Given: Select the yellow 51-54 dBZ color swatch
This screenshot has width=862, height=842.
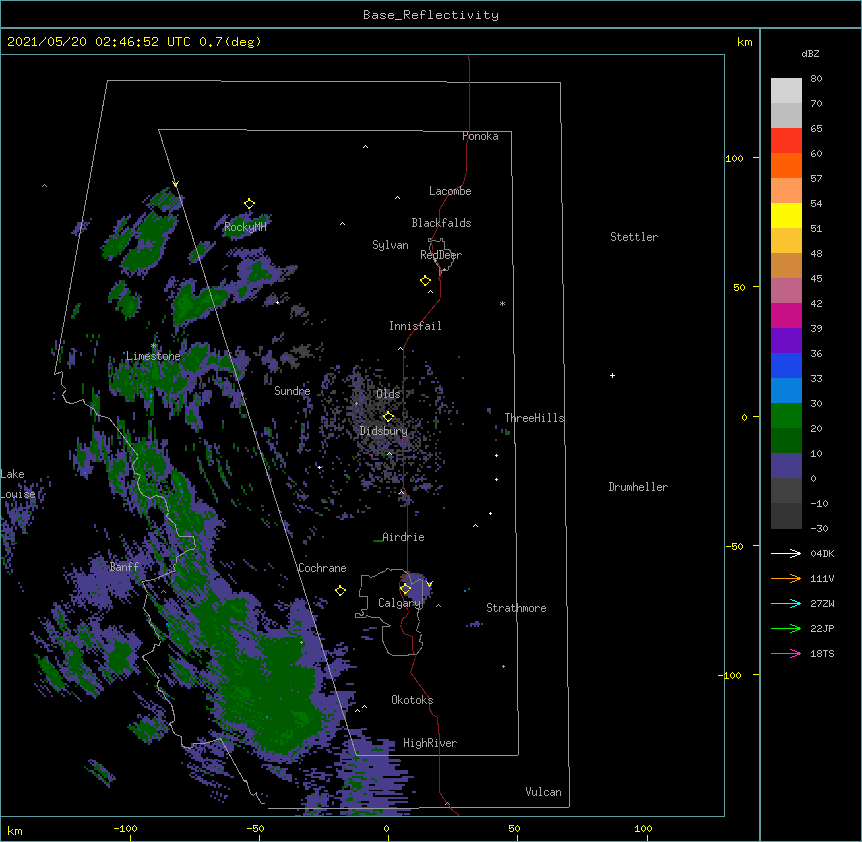Looking at the screenshot, I should click(x=786, y=215).
